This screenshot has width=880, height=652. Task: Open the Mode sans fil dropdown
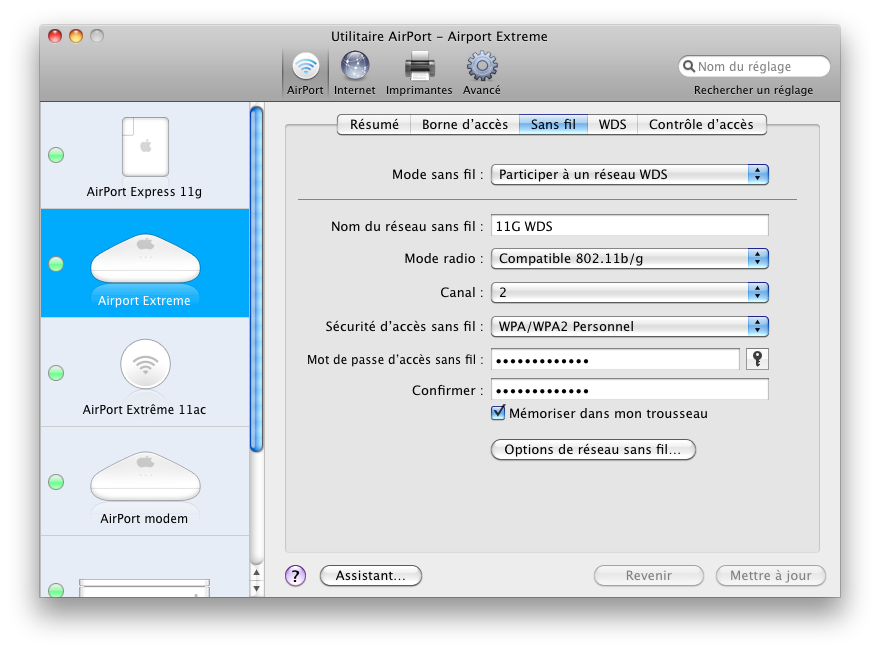pos(630,175)
